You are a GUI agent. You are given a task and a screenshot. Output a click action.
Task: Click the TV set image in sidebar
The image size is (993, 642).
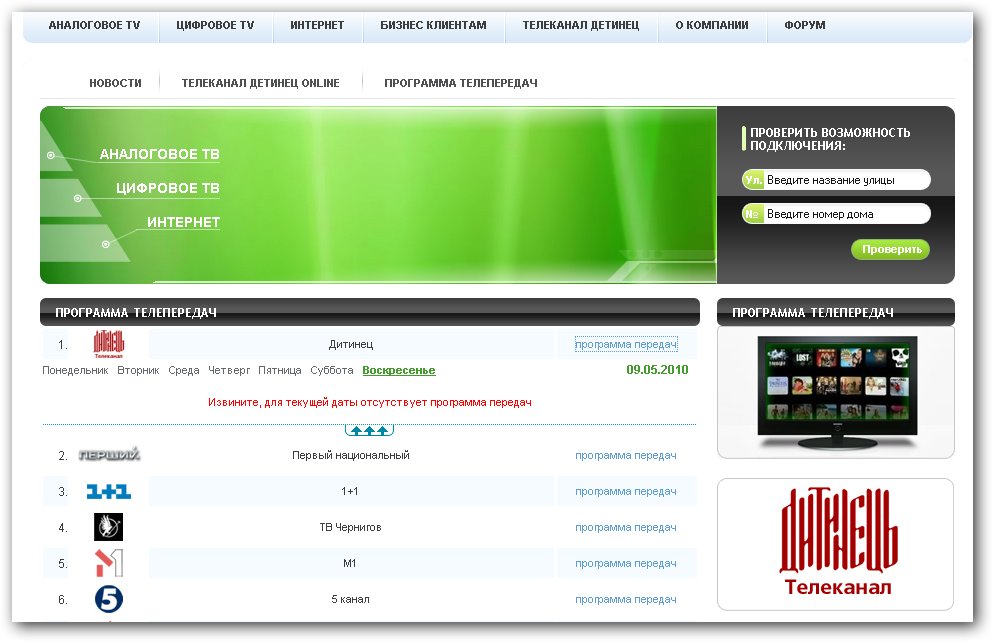835,390
